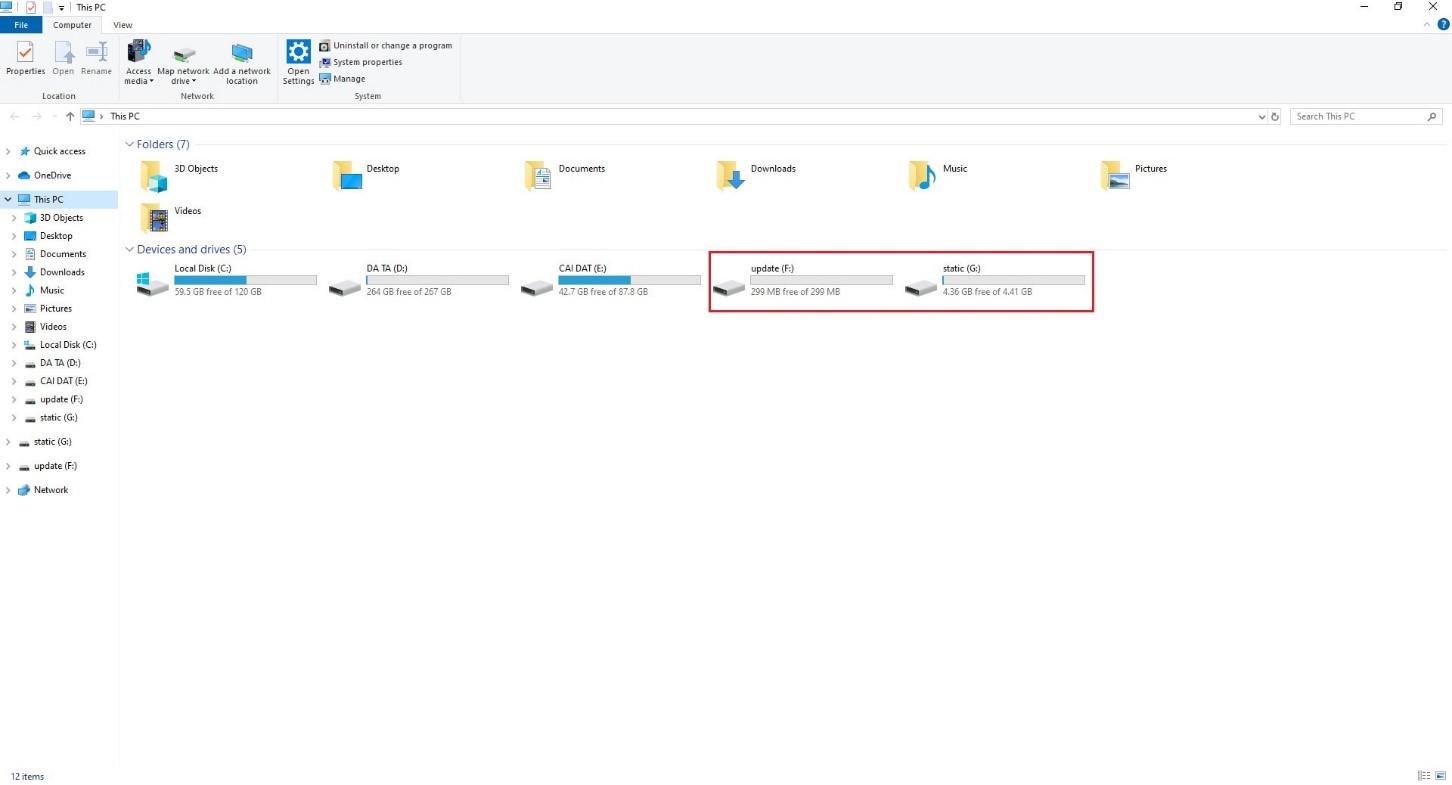The width and height of the screenshot is (1452, 785).
Task: Open the File menu tab
Action: click(21, 25)
